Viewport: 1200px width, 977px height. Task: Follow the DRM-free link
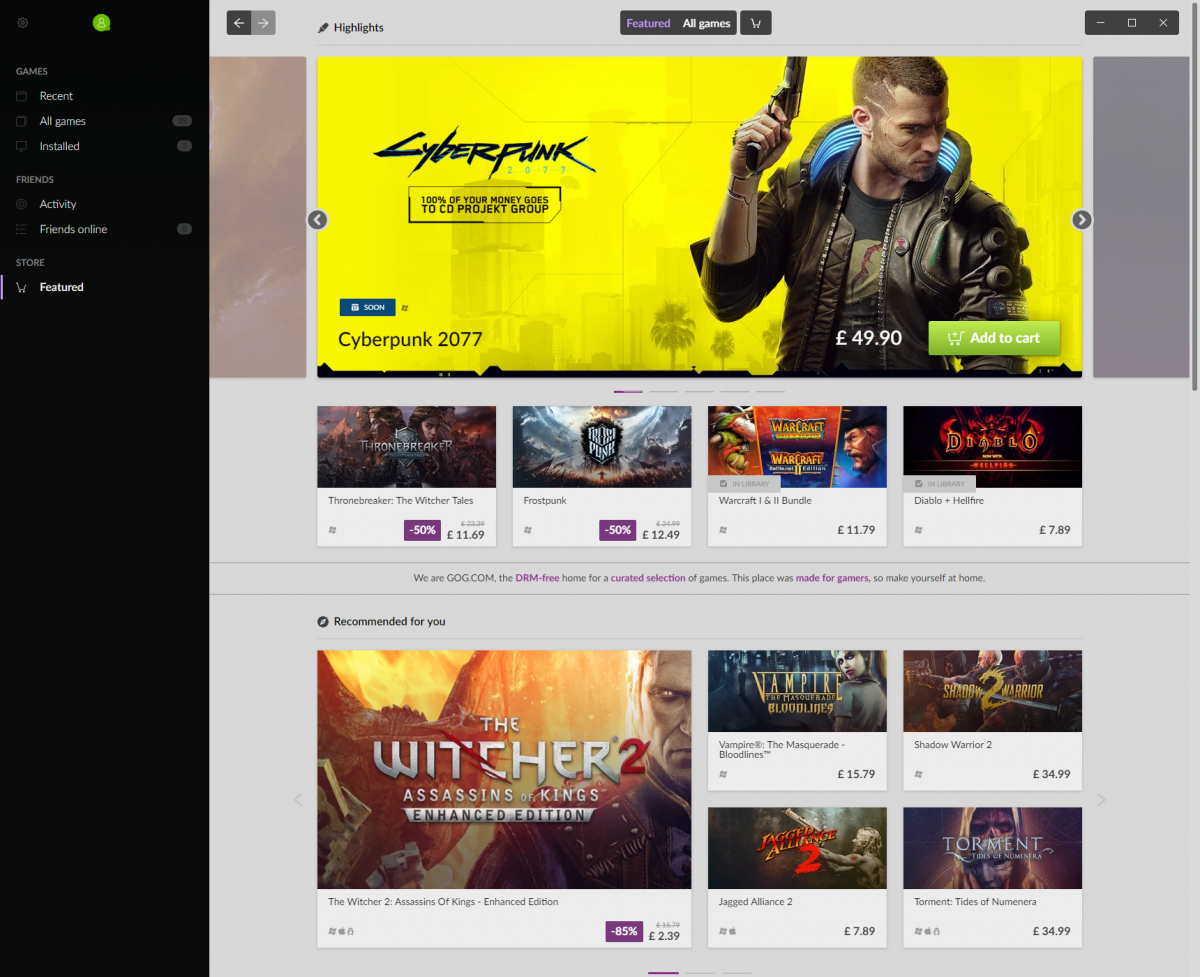(x=539, y=578)
